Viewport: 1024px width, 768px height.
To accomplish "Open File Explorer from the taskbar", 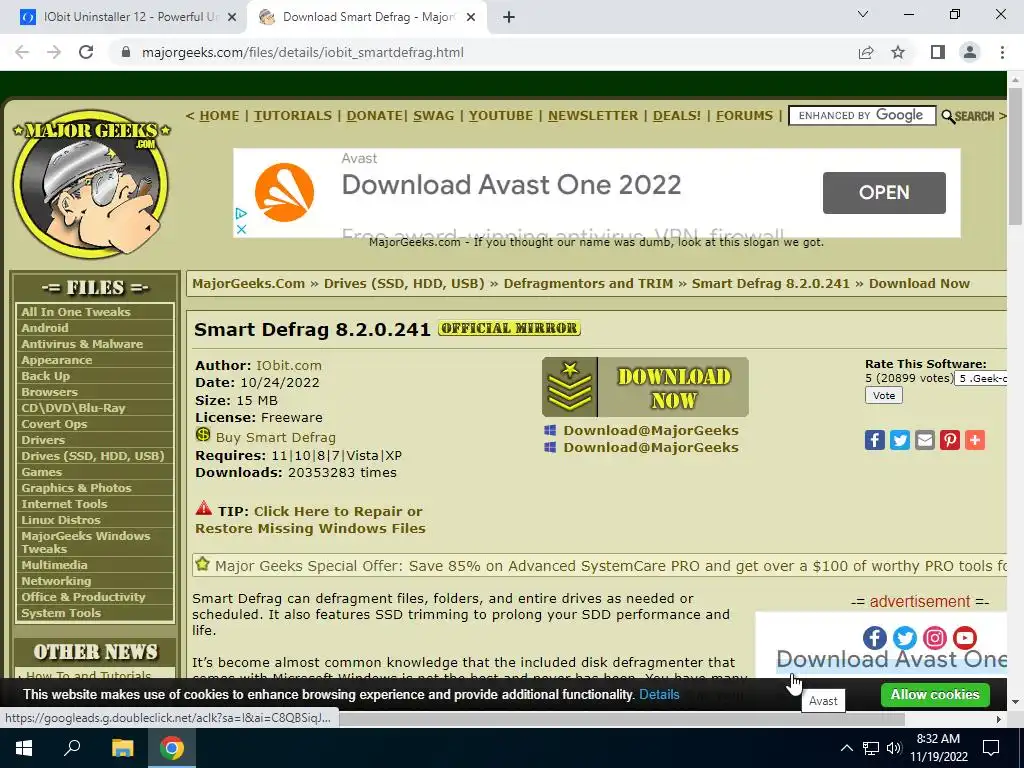I will 122,748.
